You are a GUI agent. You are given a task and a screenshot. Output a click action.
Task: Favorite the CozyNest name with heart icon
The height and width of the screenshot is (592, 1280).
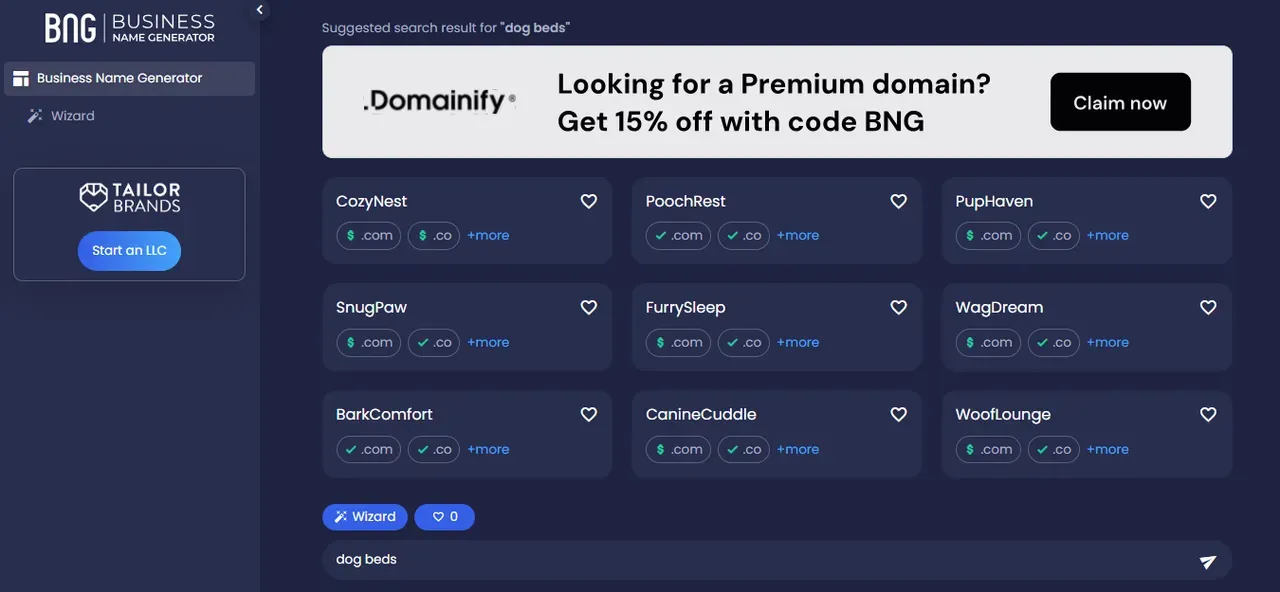pyautogui.click(x=589, y=202)
